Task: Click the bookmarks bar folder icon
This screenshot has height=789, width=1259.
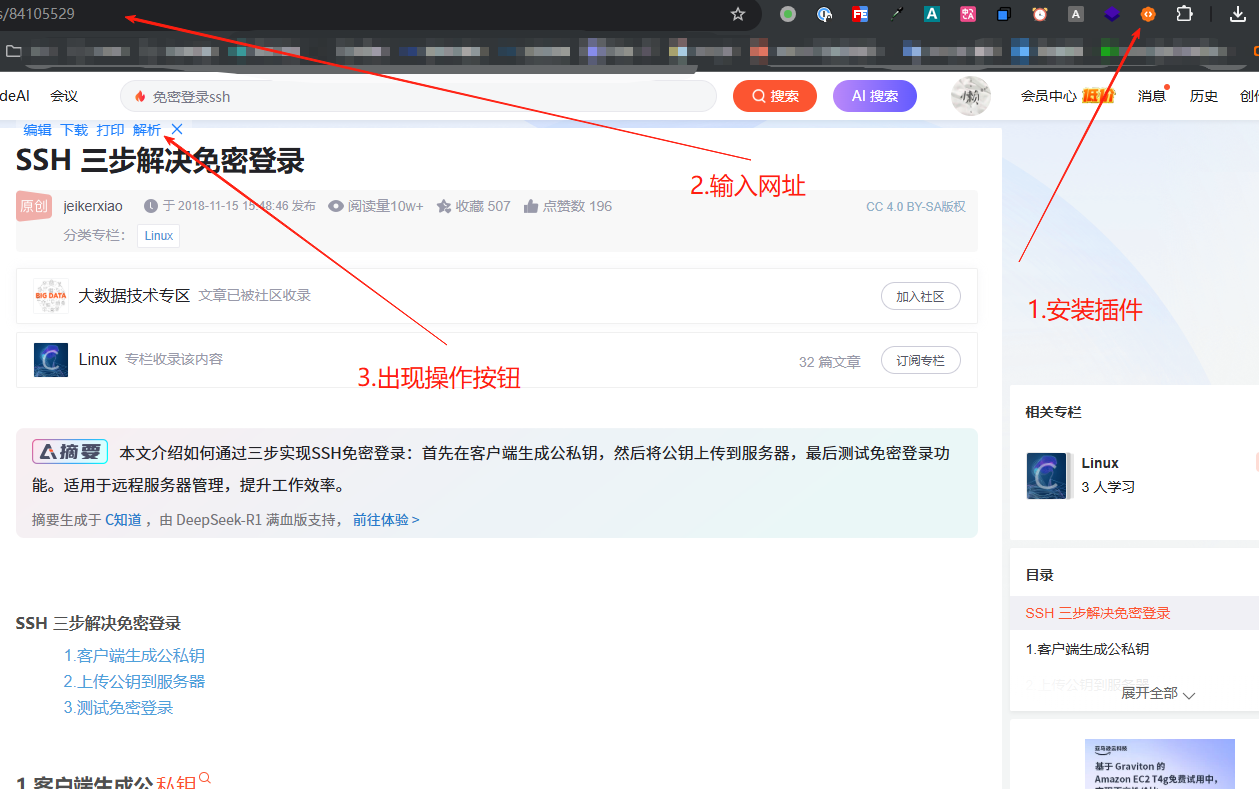Action: [x=14, y=50]
